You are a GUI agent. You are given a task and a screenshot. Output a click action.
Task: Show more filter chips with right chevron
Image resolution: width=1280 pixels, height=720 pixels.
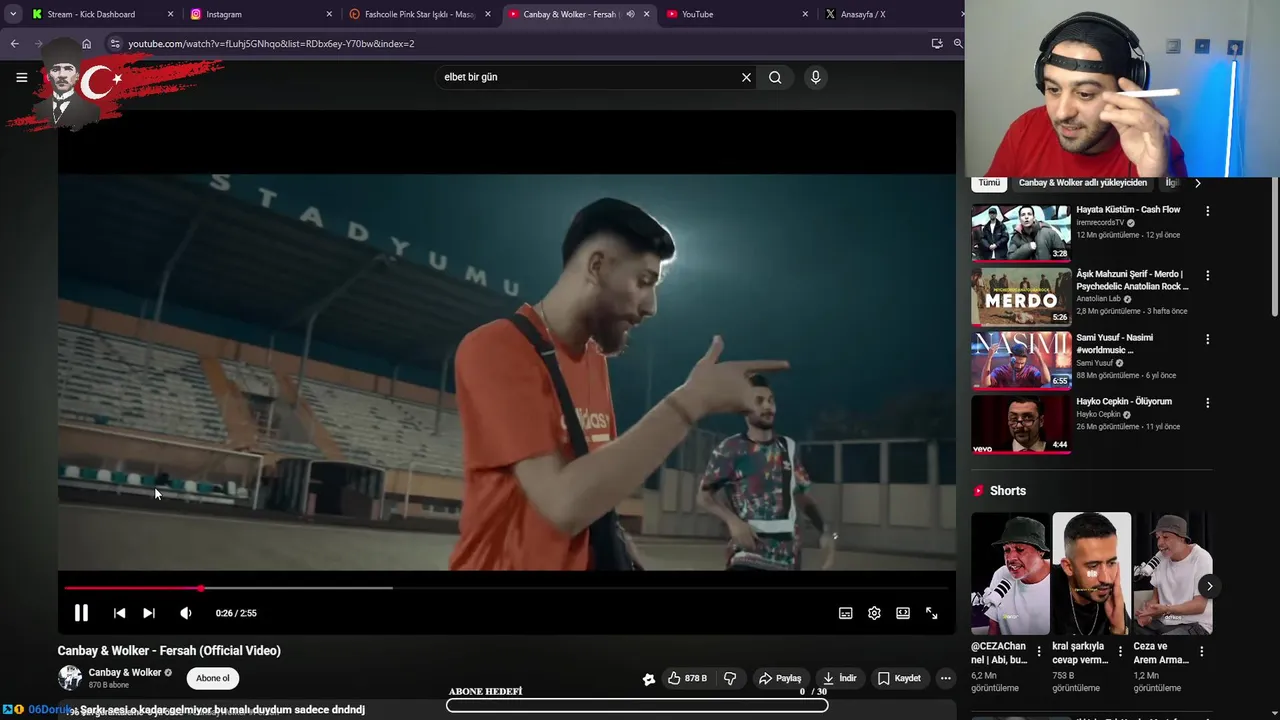1198,183
